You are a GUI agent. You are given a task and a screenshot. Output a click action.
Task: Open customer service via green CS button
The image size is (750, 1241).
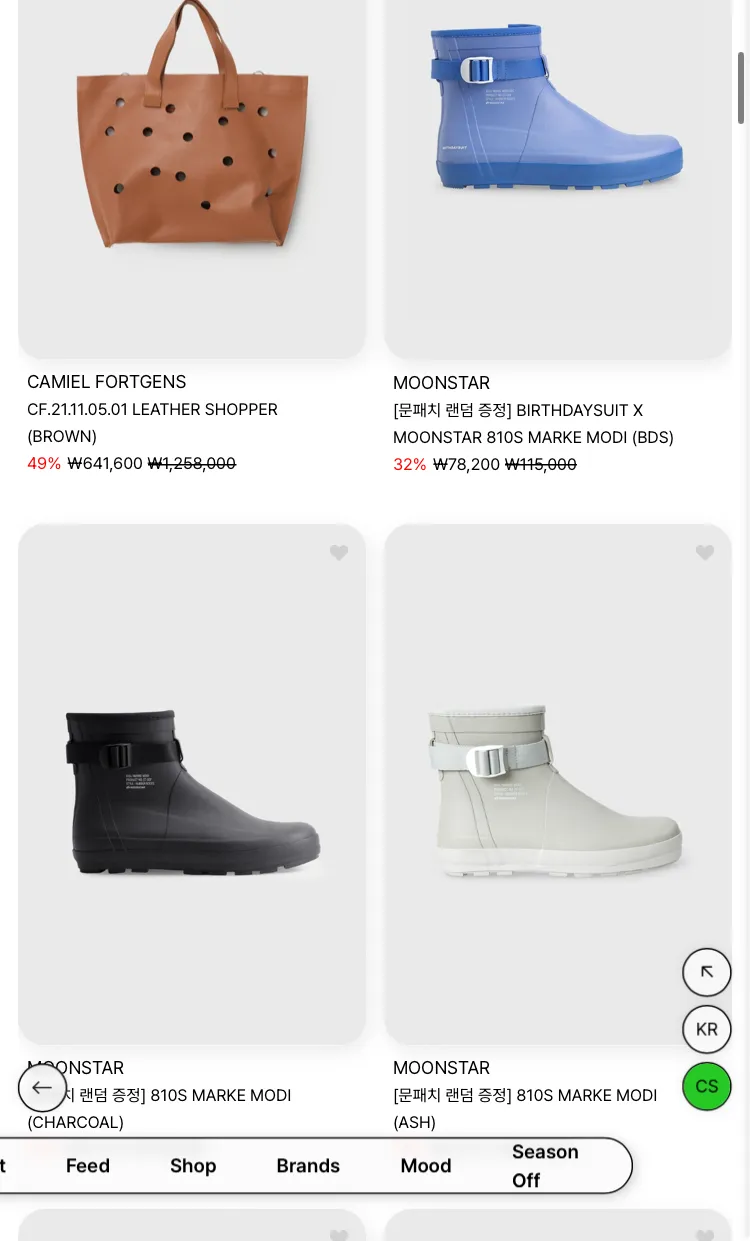coord(707,1087)
